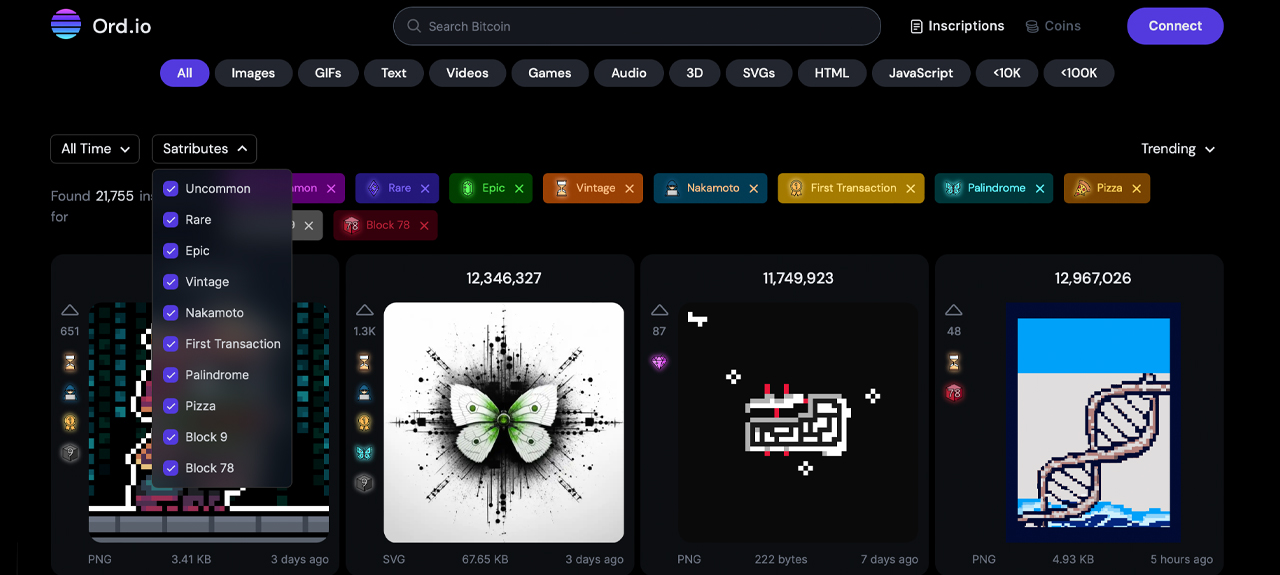The width and height of the screenshot is (1280, 575).
Task: Focus the Search Bitcoin input field
Action: coord(640,26)
